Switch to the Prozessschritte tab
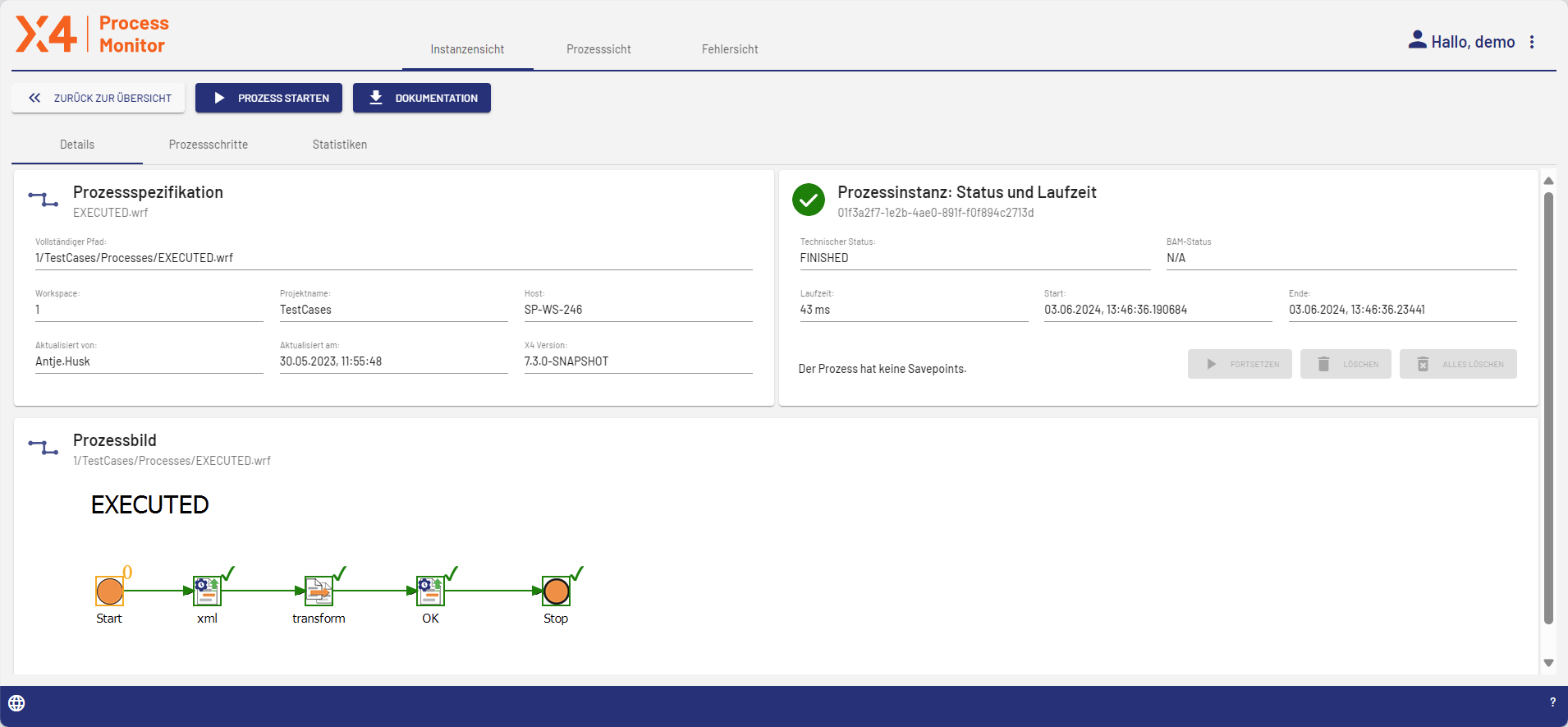 click(x=208, y=145)
